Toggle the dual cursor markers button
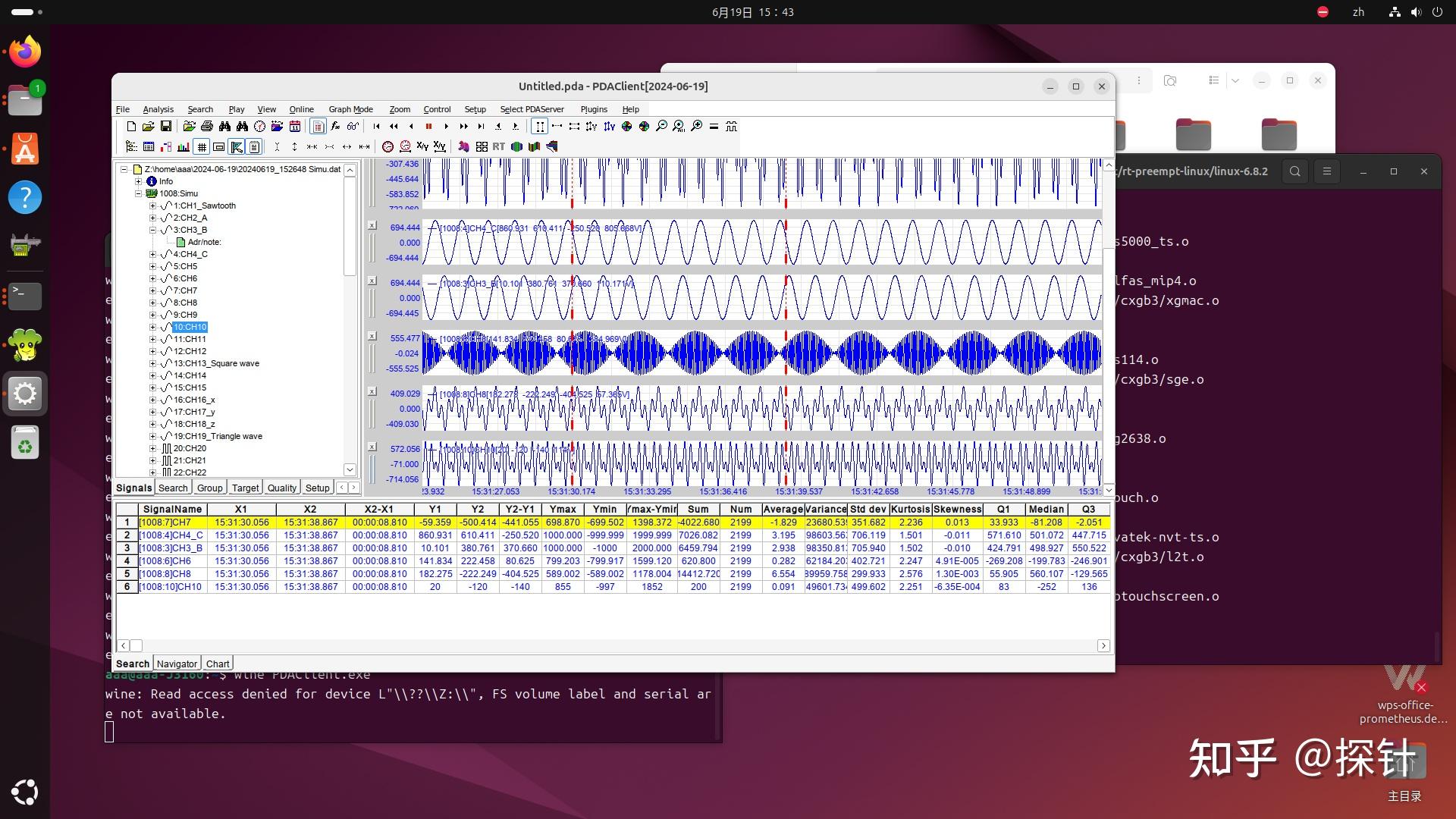Image resolution: width=1456 pixels, height=819 pixels. click(539, 127)
